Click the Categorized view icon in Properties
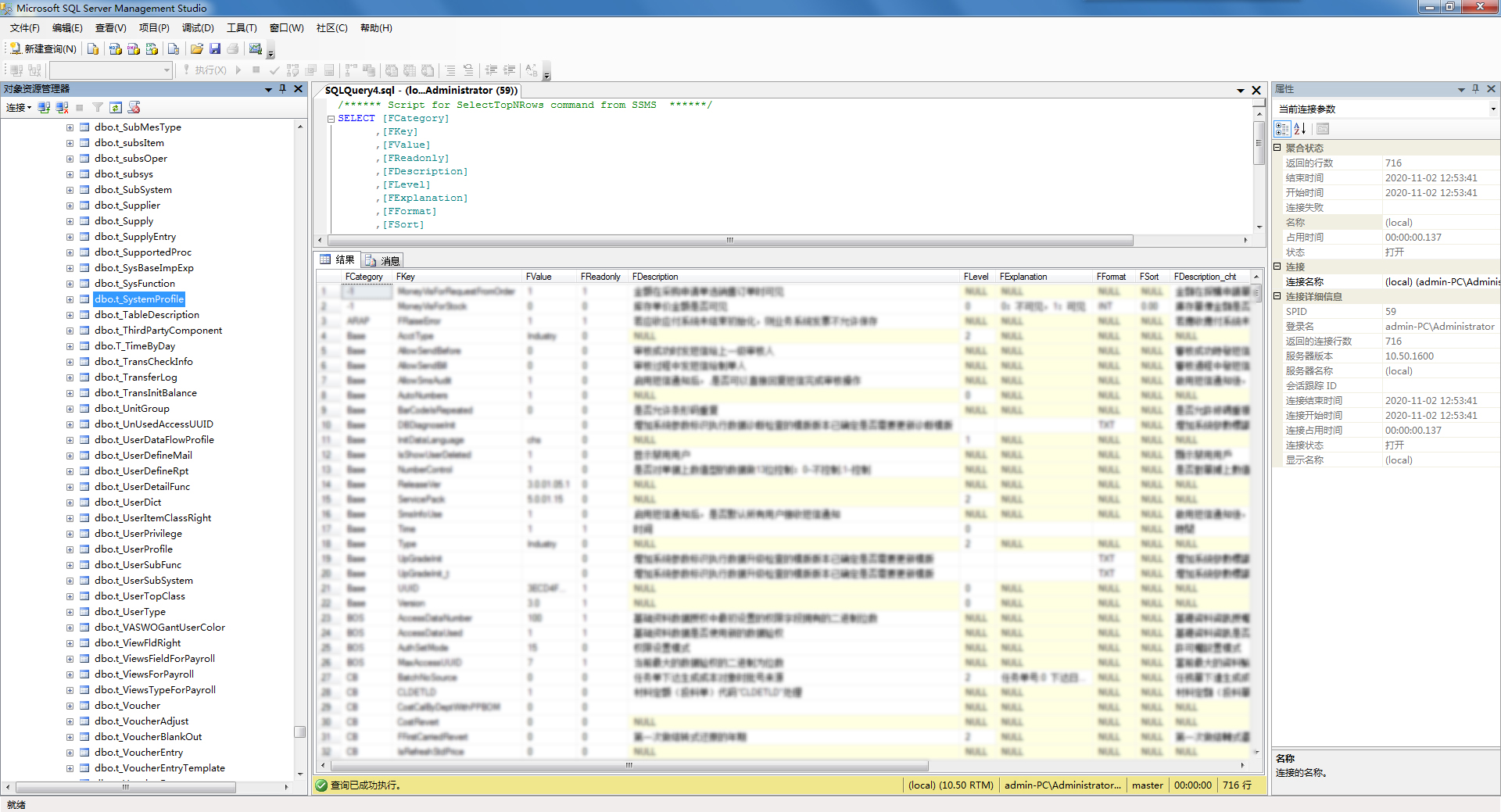 (1282, 129)
